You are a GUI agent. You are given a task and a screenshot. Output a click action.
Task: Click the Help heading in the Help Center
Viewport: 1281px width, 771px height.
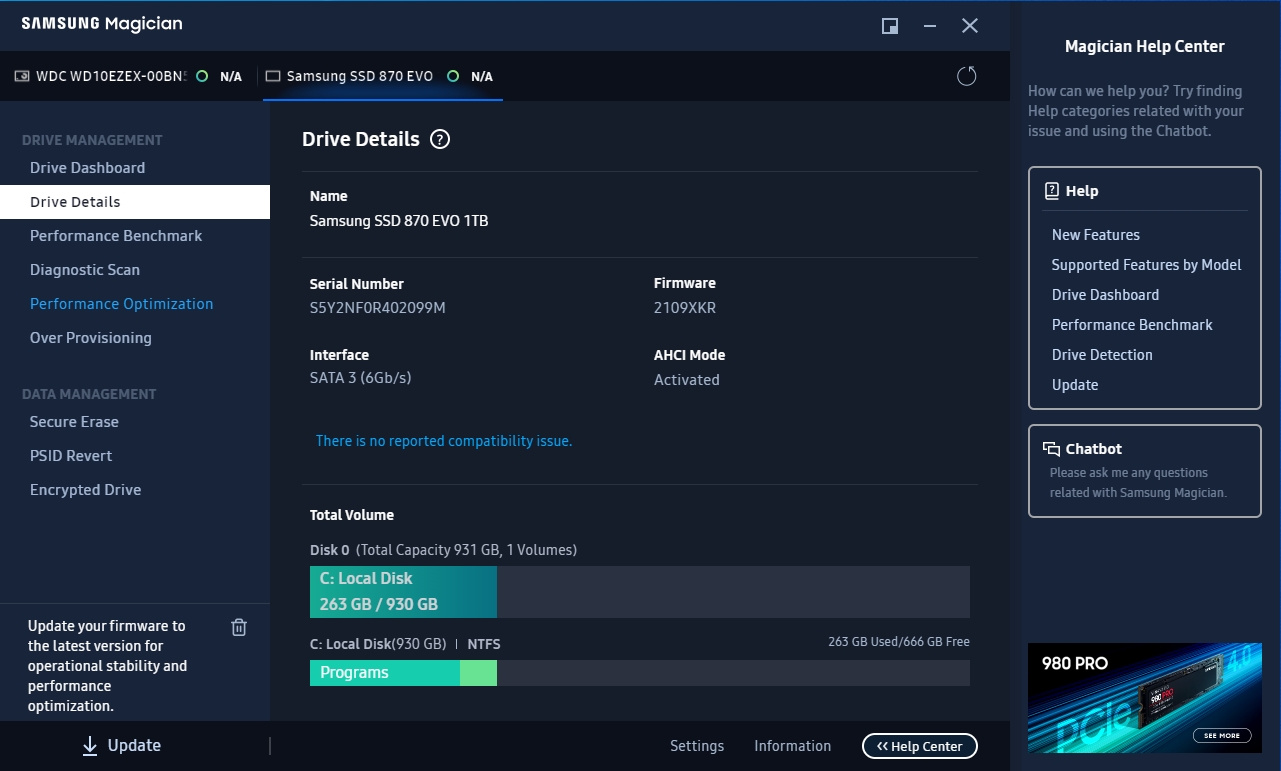pyautogui.click(x=1082, y=191)
